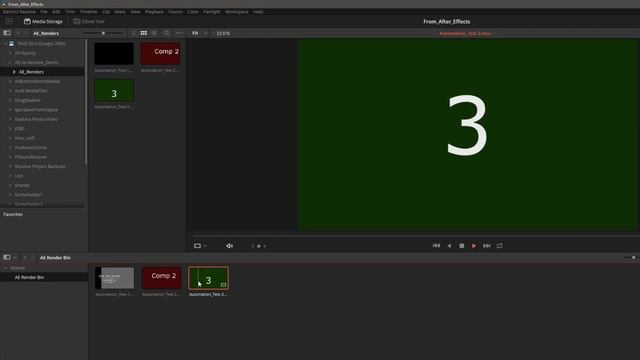
Task: Toggle the media pool bin list panel icon
Action: tap(7, 258)
